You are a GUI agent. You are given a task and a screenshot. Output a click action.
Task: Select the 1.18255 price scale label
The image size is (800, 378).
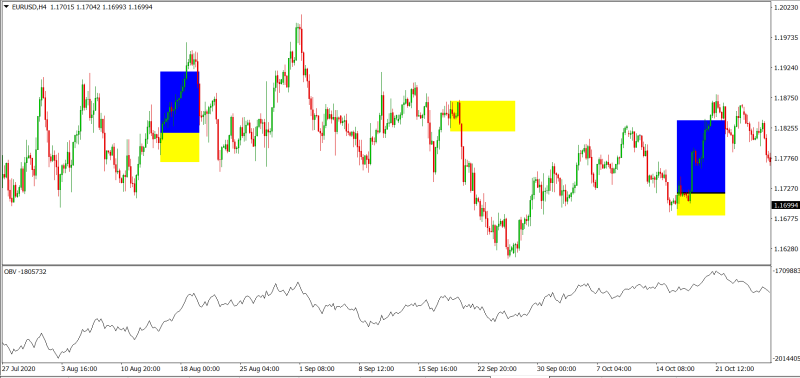click(x=787, y=129)
